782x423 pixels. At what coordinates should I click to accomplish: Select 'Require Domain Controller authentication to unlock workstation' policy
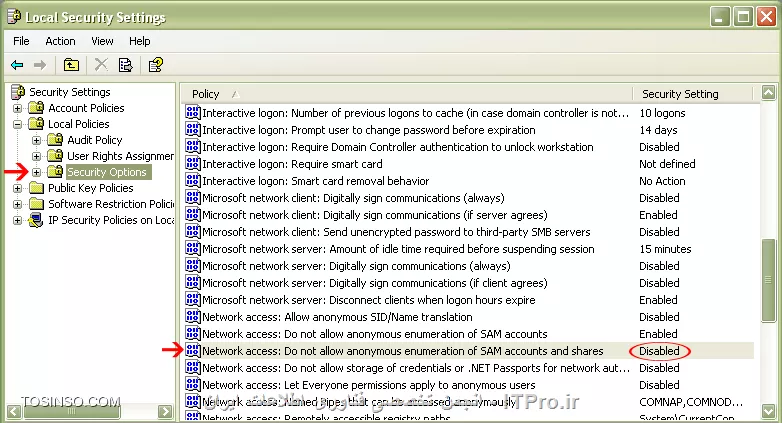tap(397, 147)
